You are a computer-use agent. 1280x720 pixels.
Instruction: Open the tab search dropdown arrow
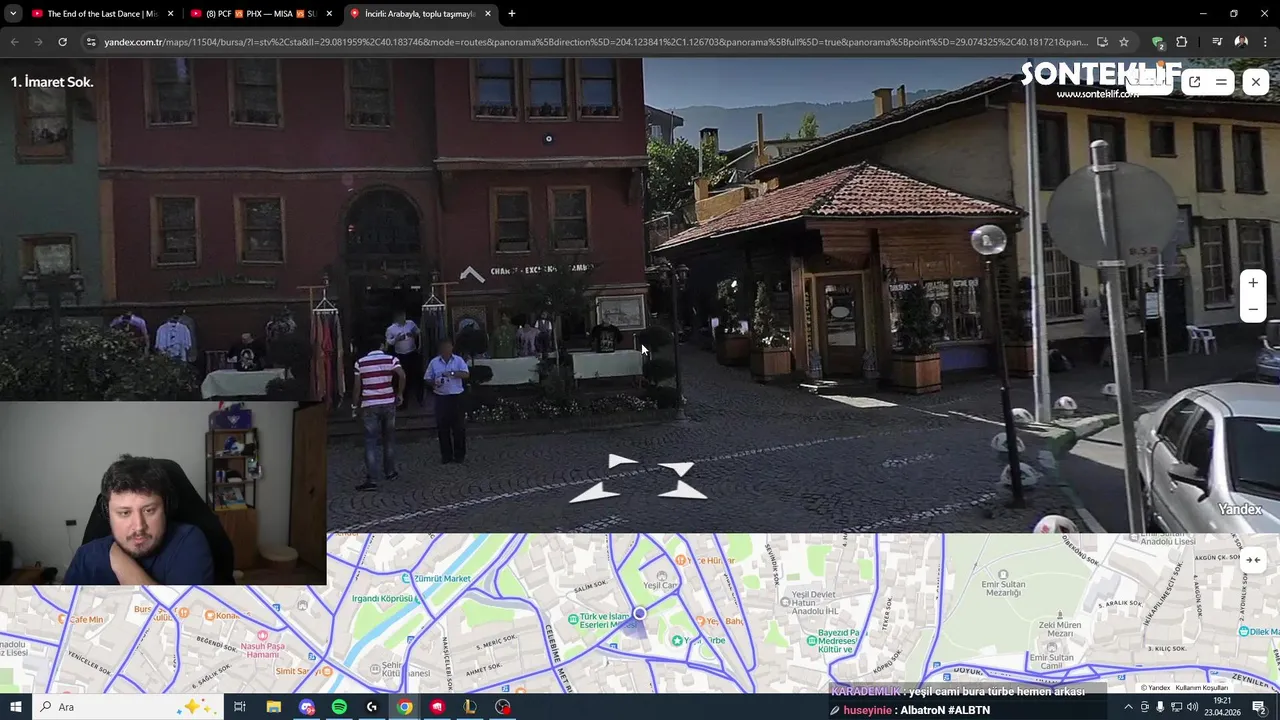click(x=13, y=14)
